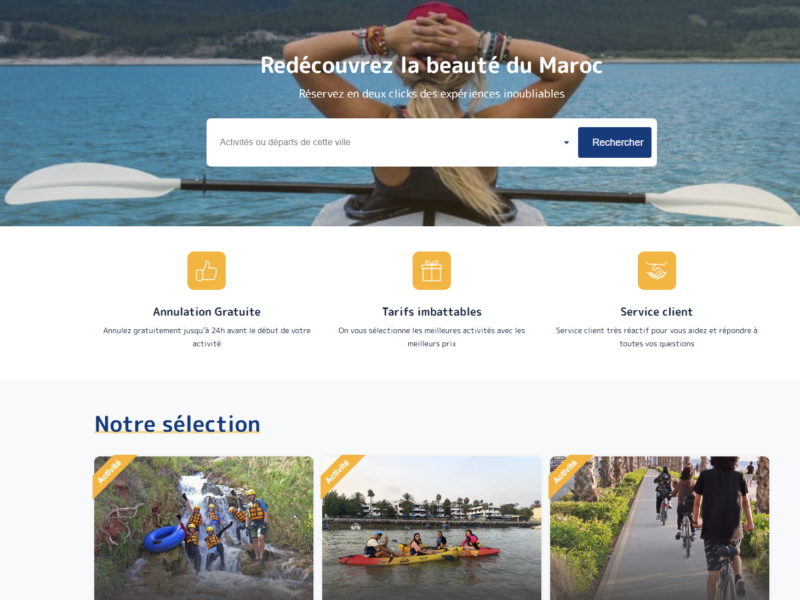The width and height of the screenshot is (800, 600).
Task: Click the Tarifs imbattables heading
Action: point(432,312)
